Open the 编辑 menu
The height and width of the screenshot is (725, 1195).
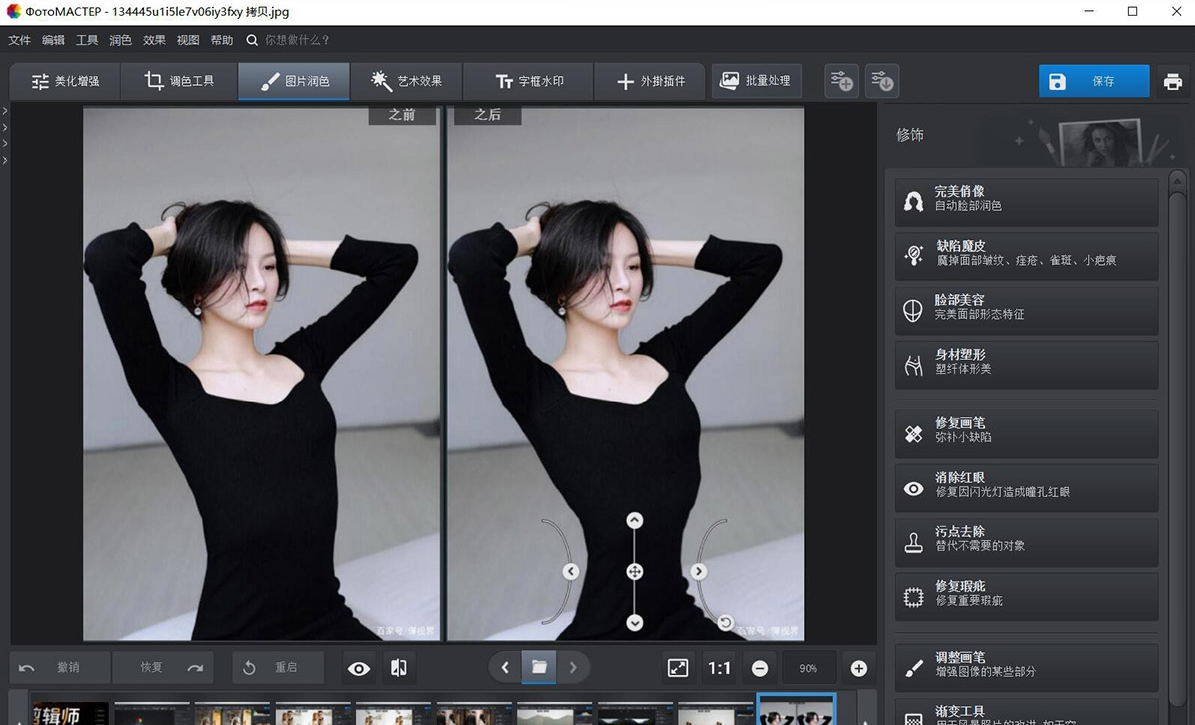(x=53, y=40)
